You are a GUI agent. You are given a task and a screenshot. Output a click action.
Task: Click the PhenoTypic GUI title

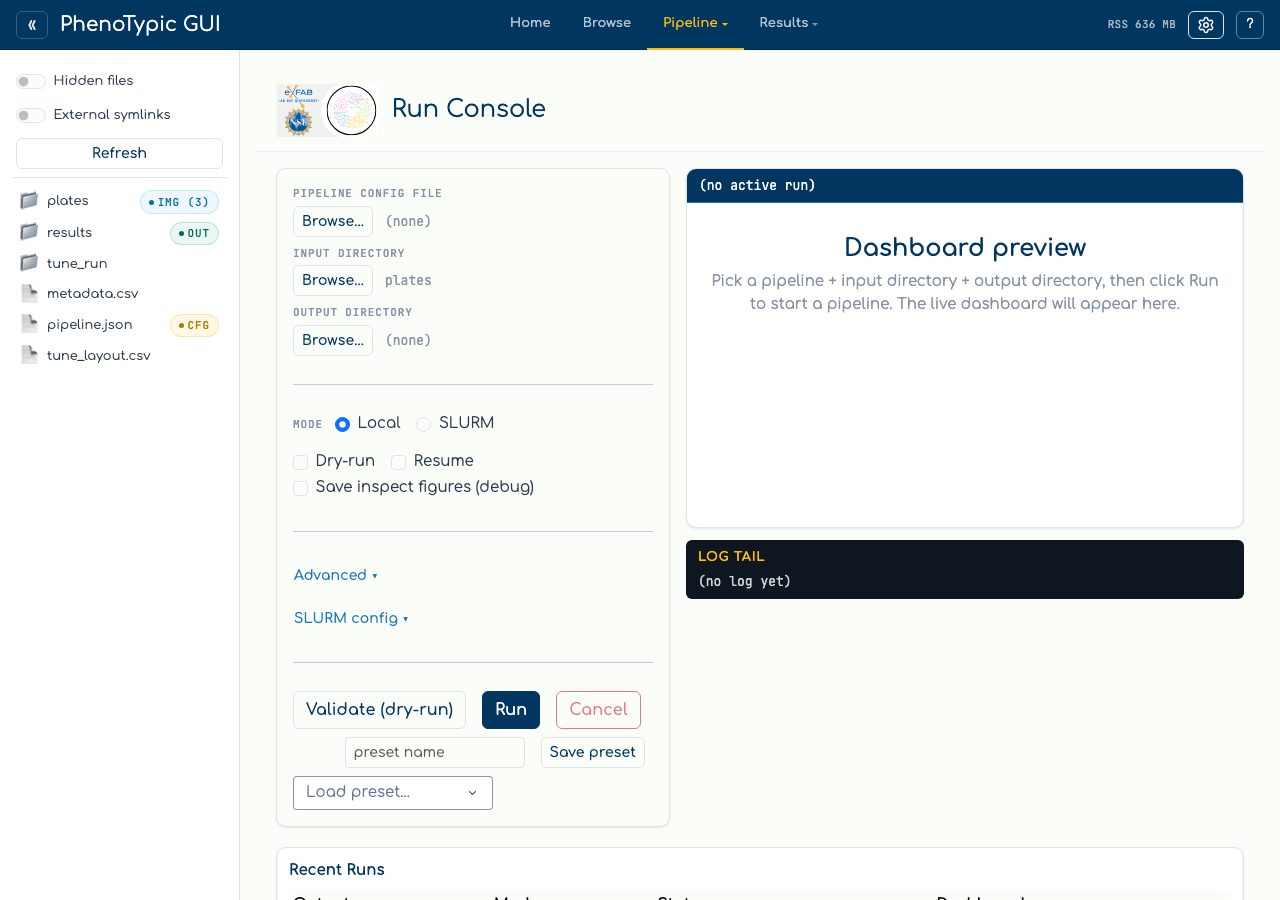[x=140, y=24]
